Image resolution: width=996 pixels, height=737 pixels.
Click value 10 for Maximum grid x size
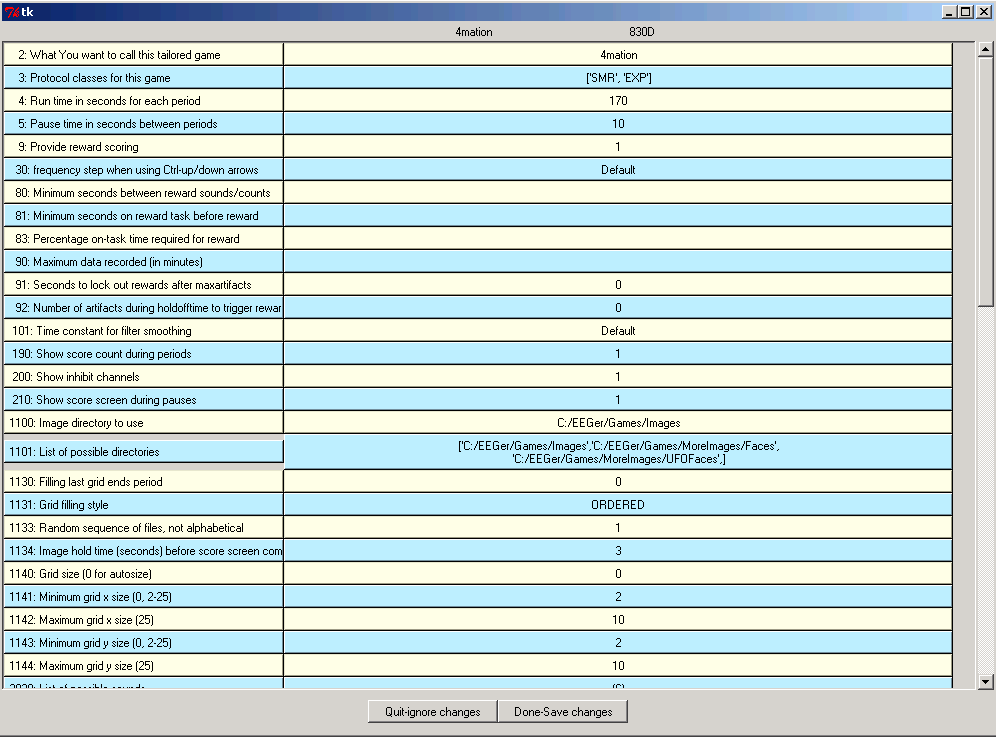(x=618, y=619)
